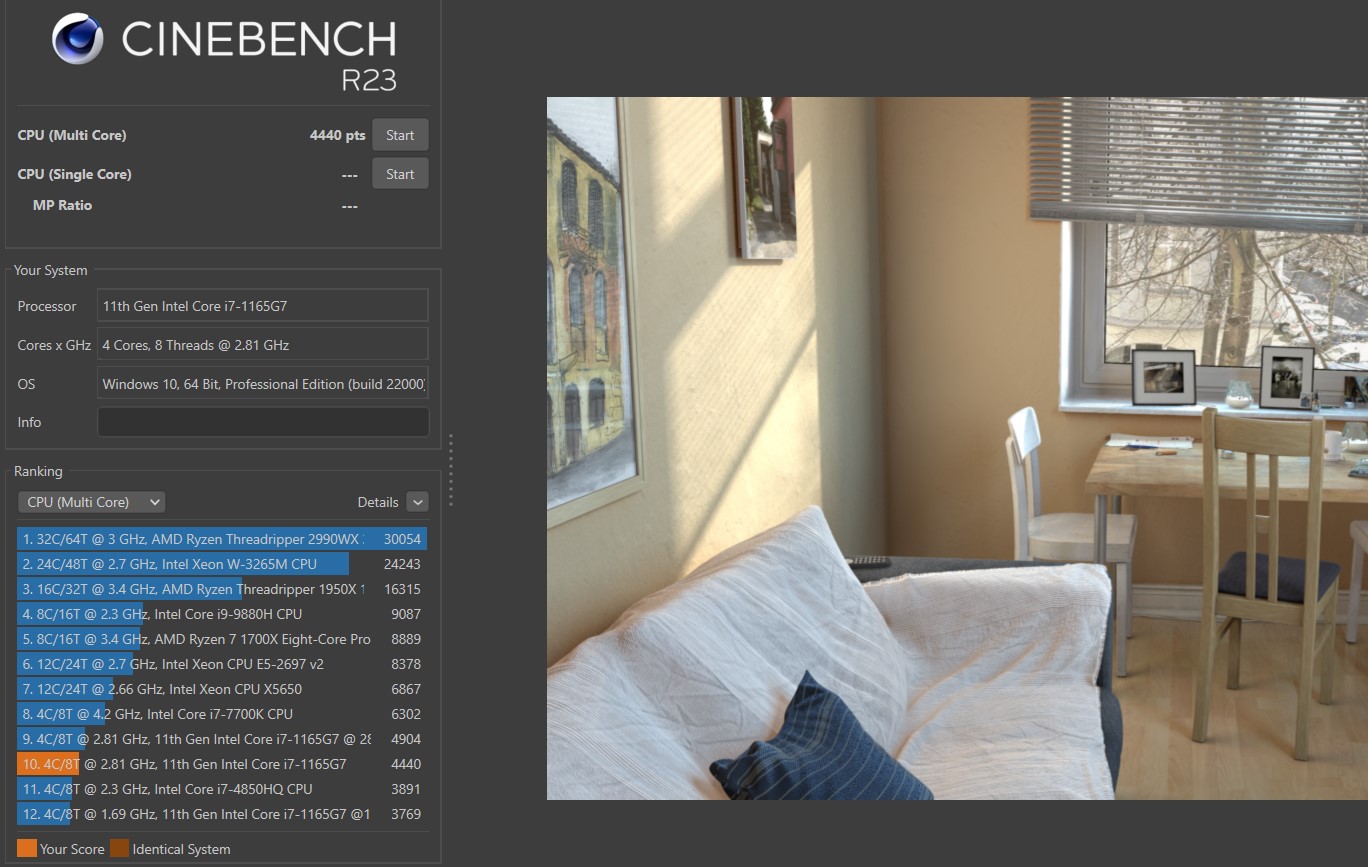Click the OS information field

[262, 384]
